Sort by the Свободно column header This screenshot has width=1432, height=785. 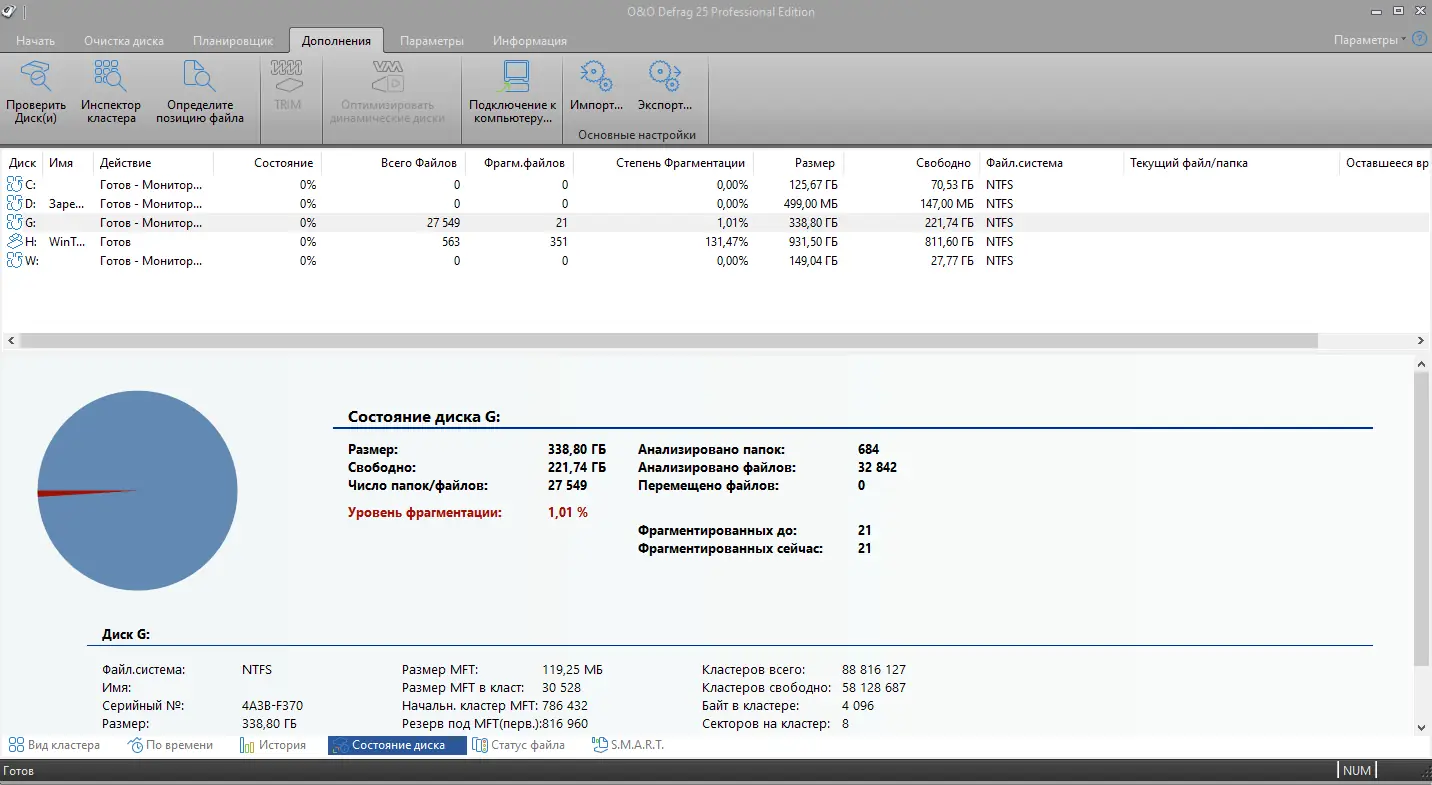[x=911, y=163]
